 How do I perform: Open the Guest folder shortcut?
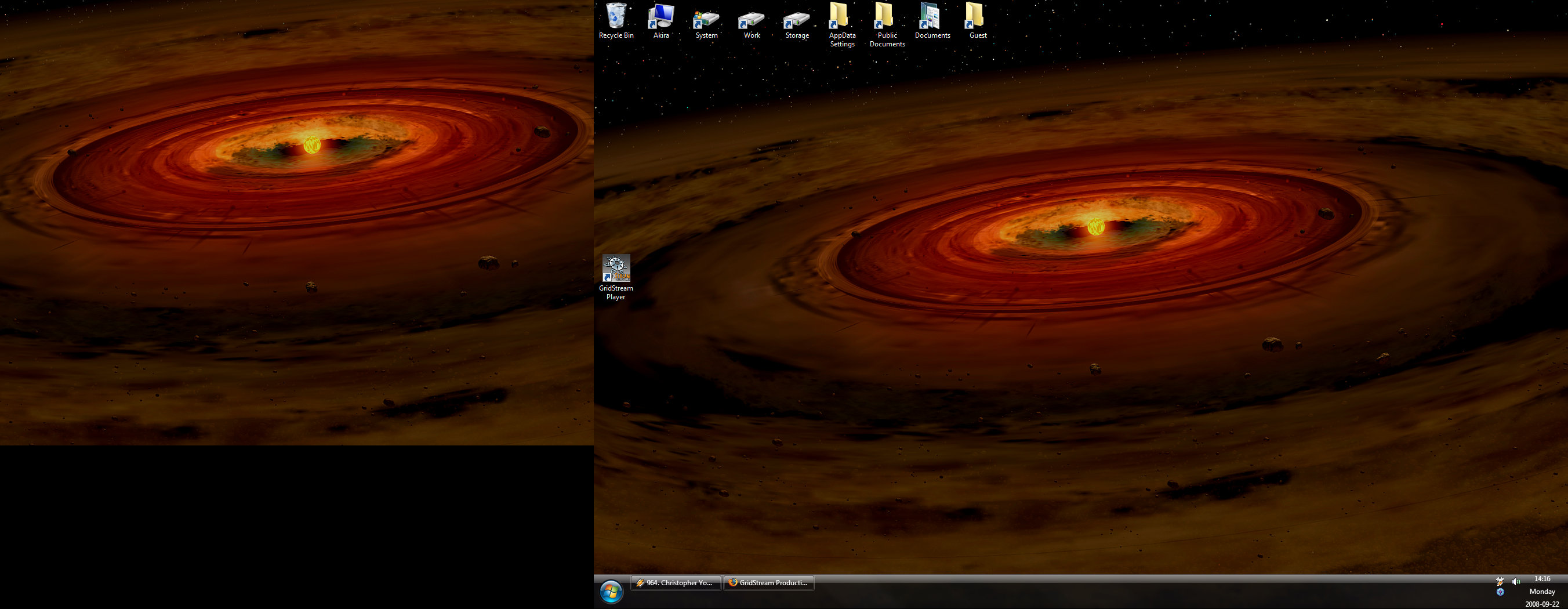click(x=977, y=17)
